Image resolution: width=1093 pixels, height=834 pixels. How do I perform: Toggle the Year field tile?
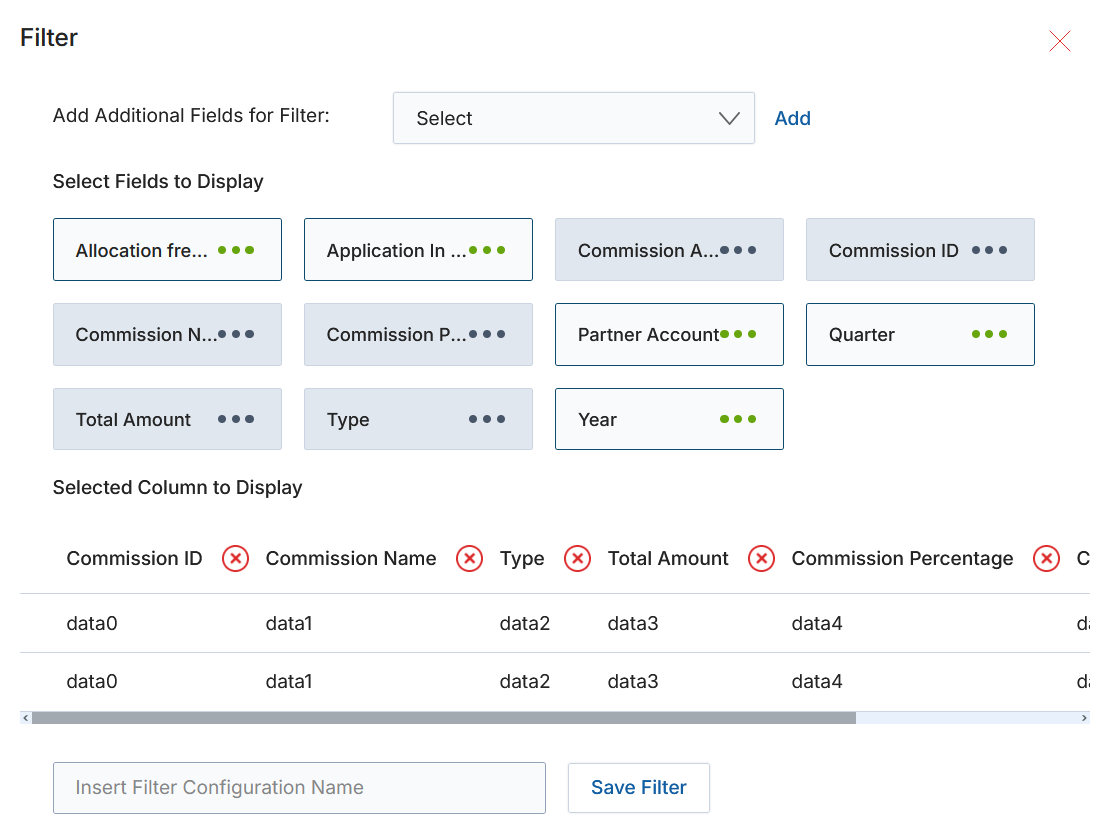coord(669,419)
